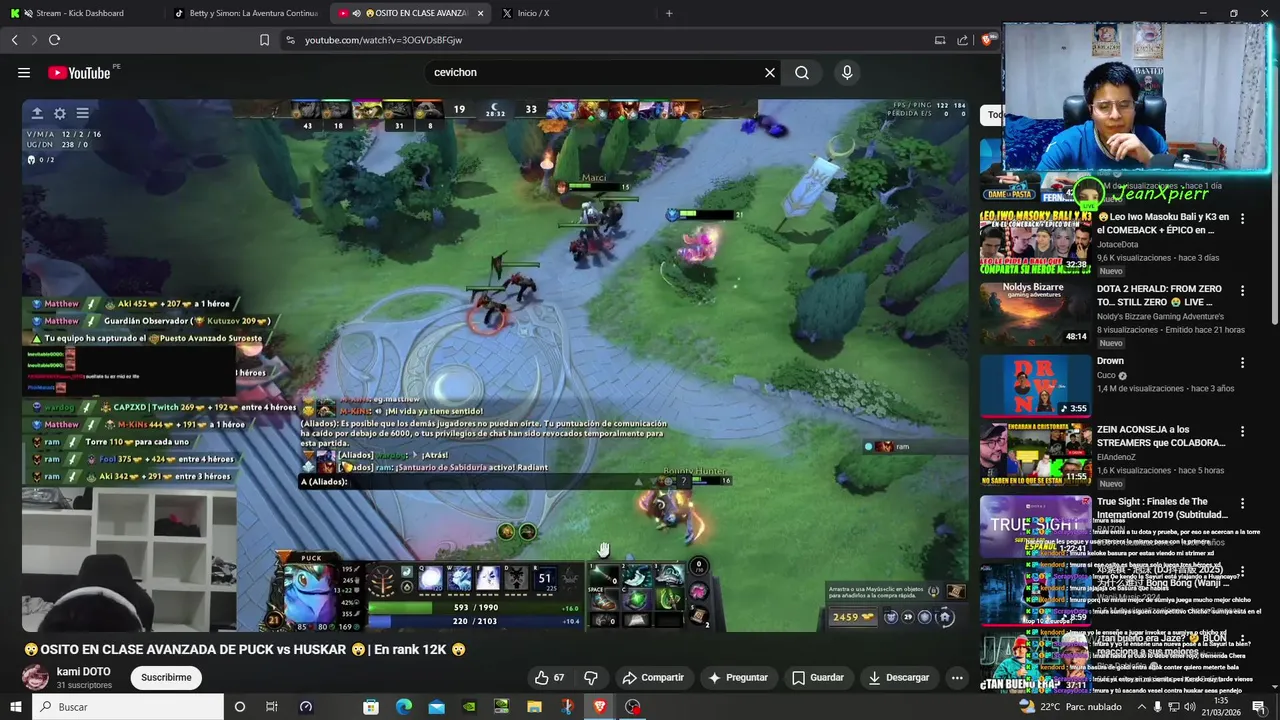Click the in-game settings gear icon
The width and height of the screenshot is (1280, 720).
pos(60,114)
